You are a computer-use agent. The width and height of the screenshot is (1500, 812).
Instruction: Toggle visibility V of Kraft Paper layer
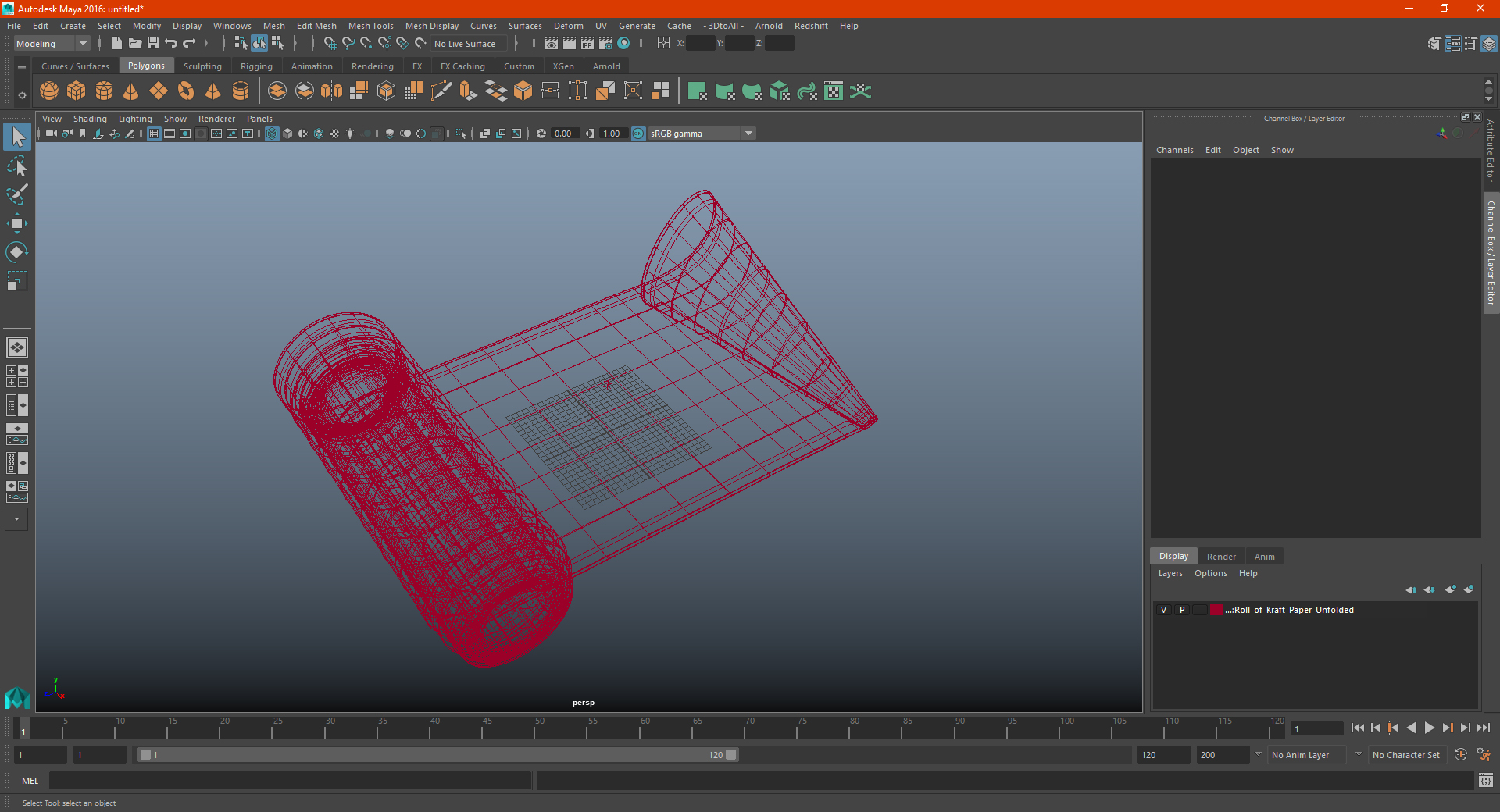1163,610
